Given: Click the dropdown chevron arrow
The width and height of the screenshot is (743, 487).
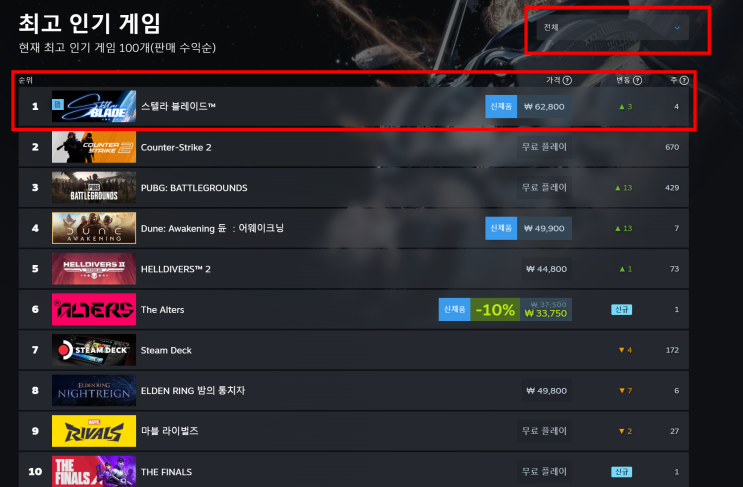Looking at the screenshot, I should pyautogui.click(x=677, y=28).
